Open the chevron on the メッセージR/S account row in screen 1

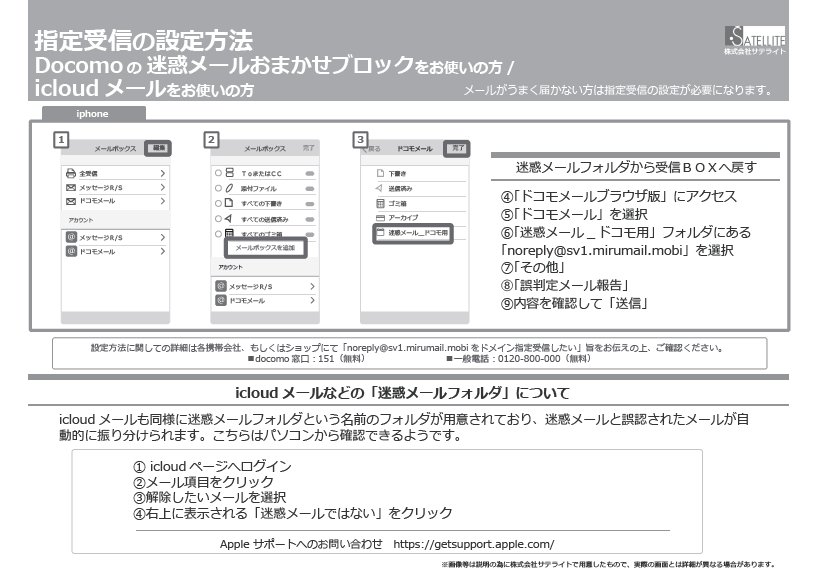click(x=162, y=237)
